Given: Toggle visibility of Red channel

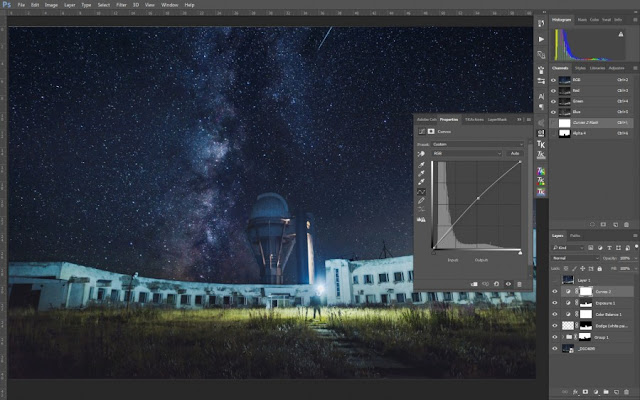Looking at the screenshot, I should (x=553, y=91).
